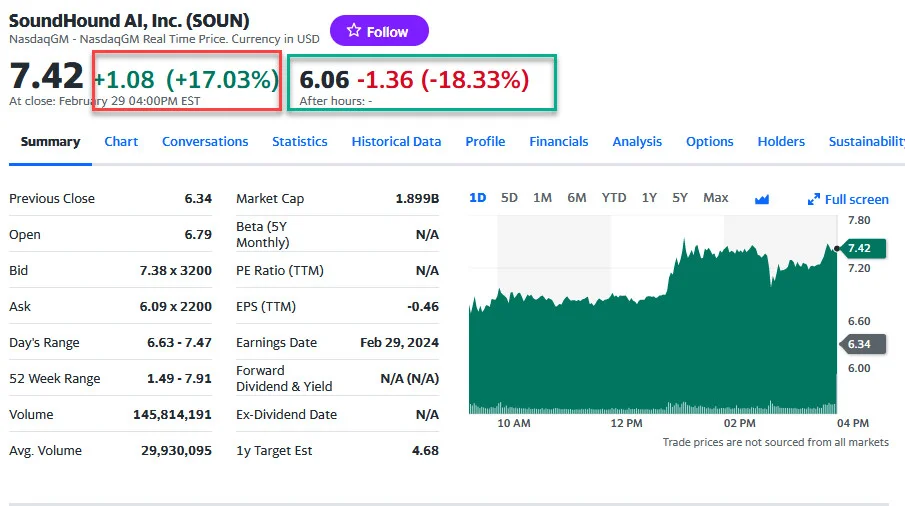Click the 6.34 previous close chart marker
The height and width of the screenshot is (506, 905).
(x=863, y=344)
